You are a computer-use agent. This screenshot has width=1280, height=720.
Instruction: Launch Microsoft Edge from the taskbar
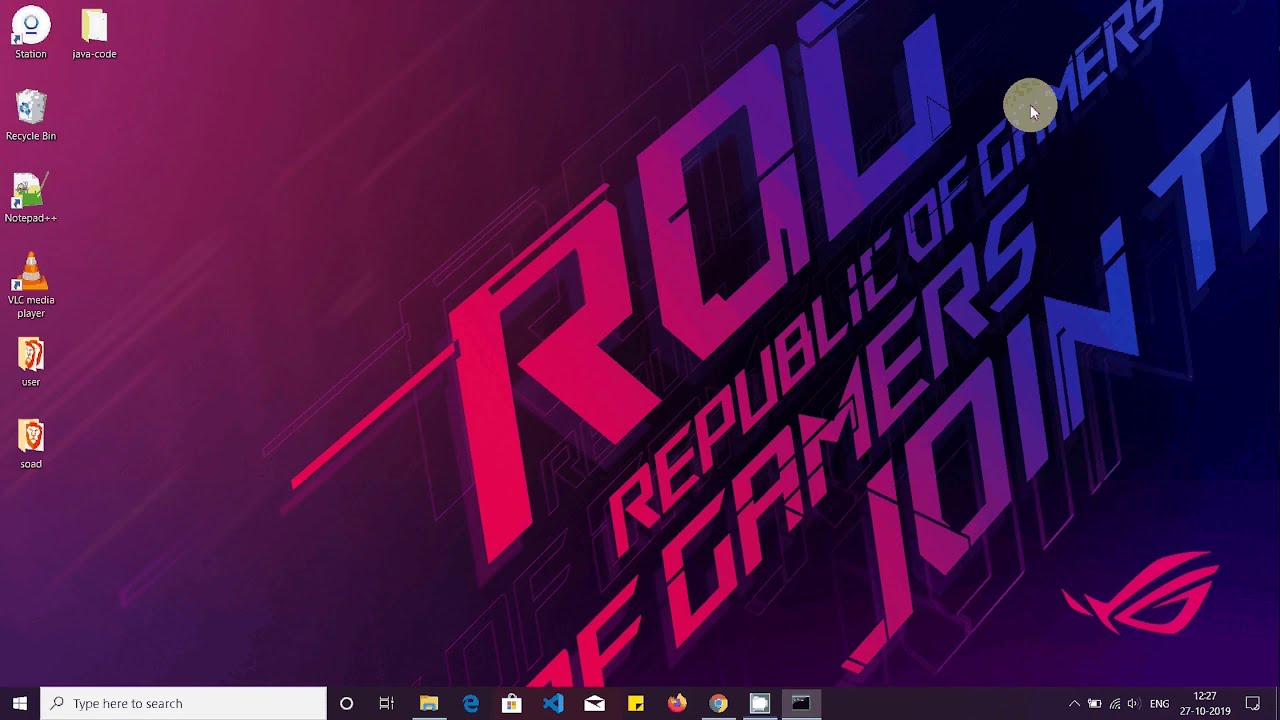470,703
